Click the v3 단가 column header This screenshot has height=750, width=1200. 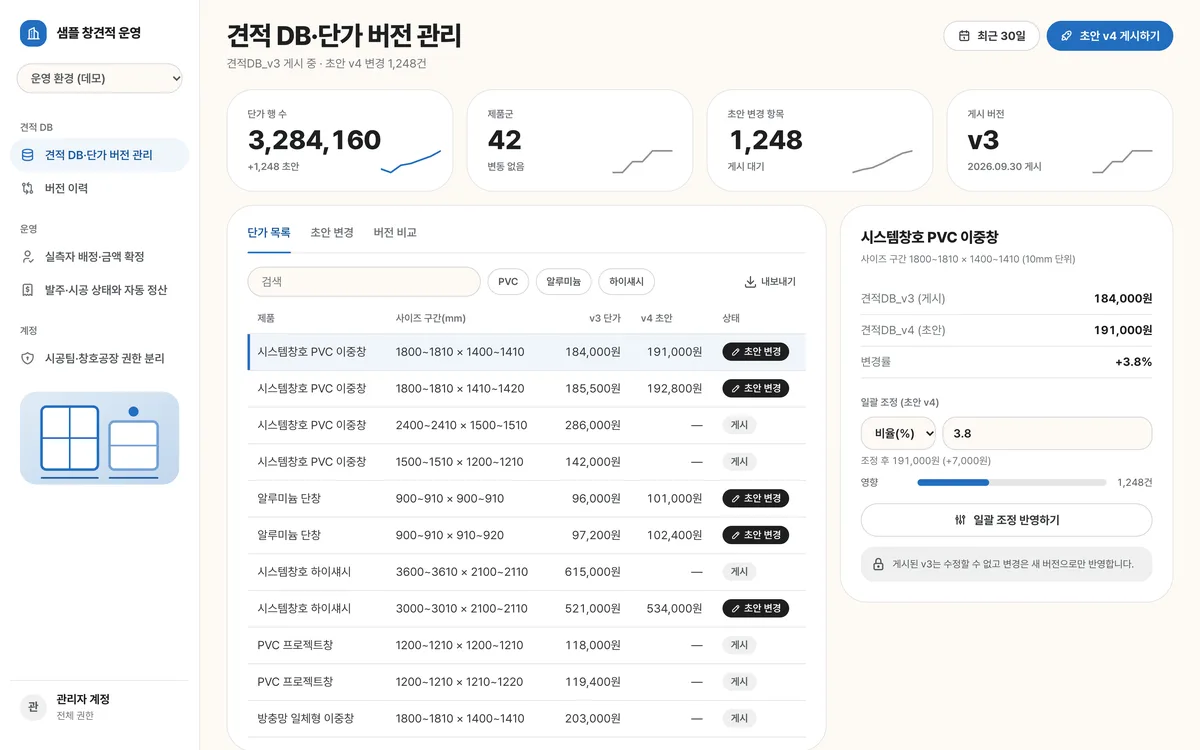pos(605,318)
